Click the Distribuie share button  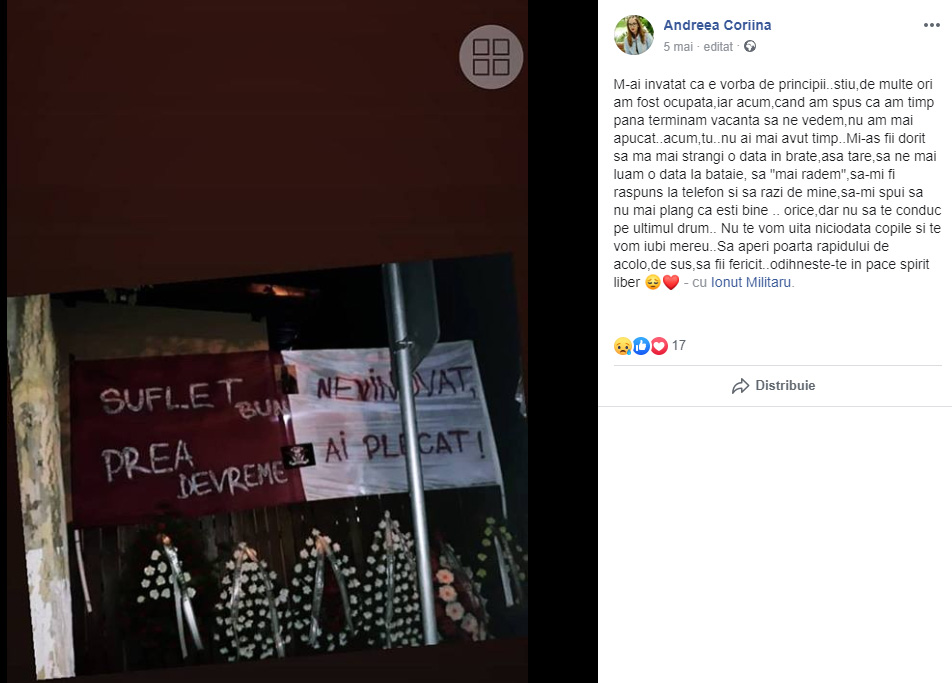[x=774, y=386]
